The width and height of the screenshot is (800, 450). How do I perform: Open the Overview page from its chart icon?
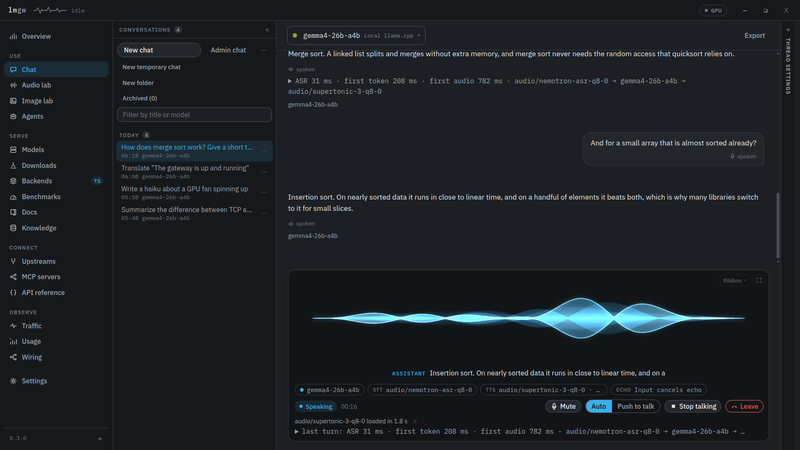(13, 36)
